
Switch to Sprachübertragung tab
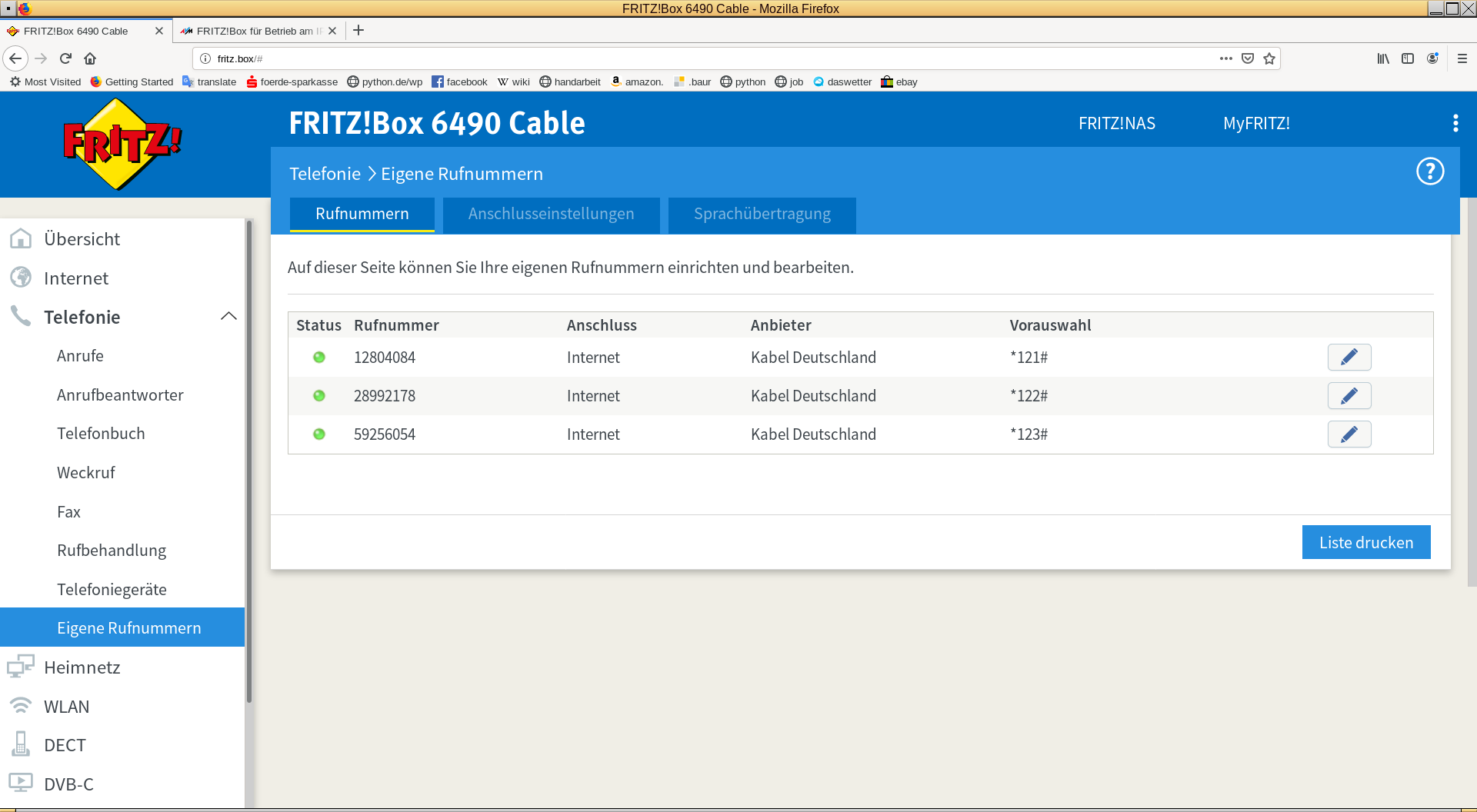(x=762, y=215)
